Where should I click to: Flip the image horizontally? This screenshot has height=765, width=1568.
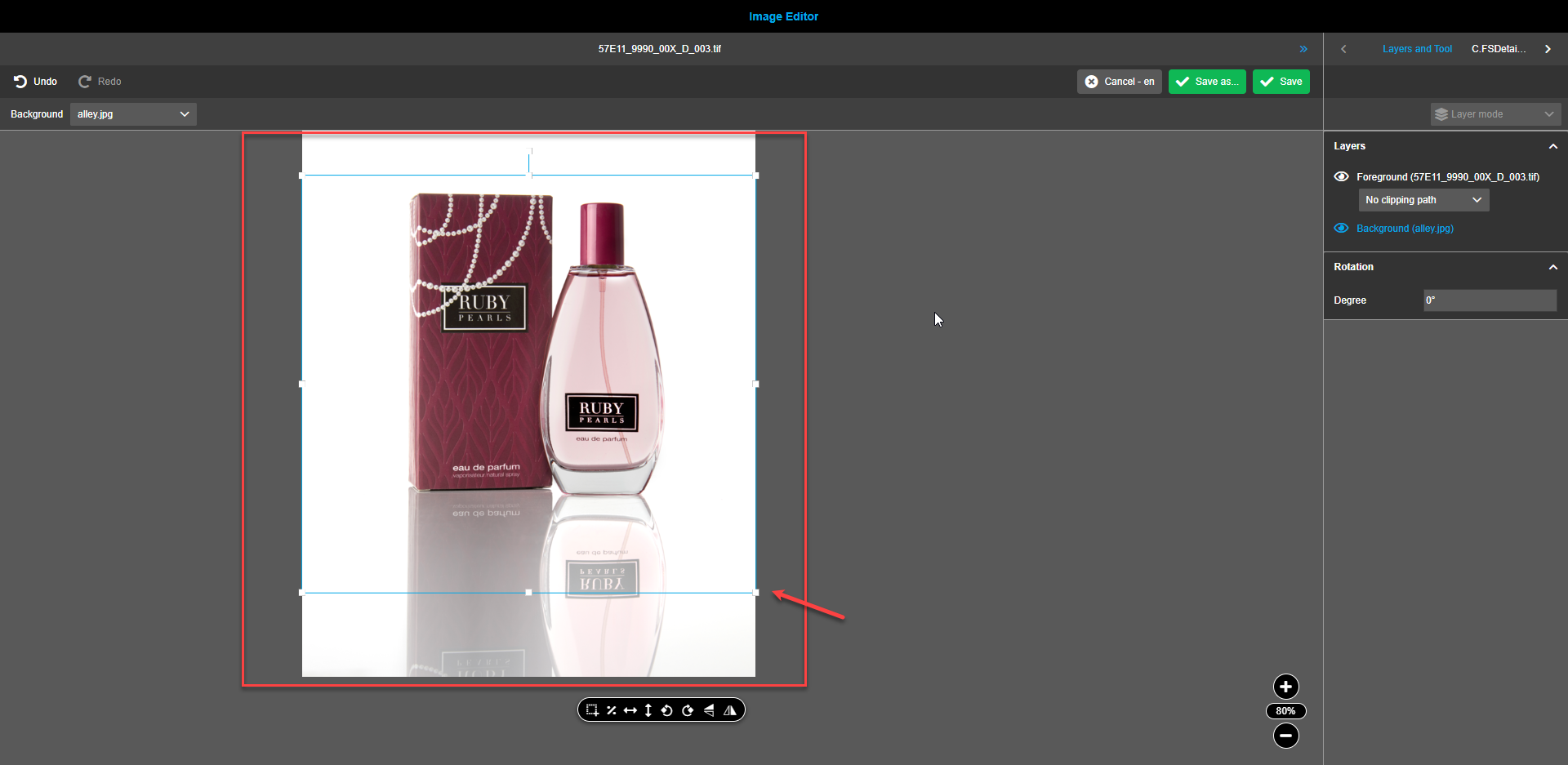(x=730, y=709)
